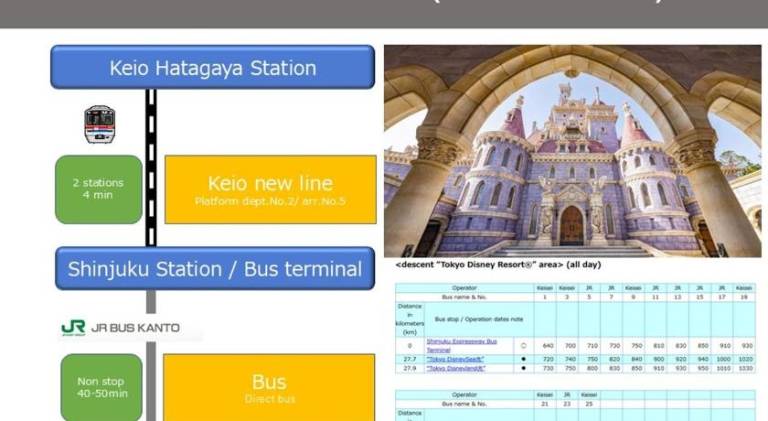Image resolution: width=768 pixels, height=421 pixels.
Task: Click the 720 time in Tokyo DisneySea row
Action: coord(548,359)
